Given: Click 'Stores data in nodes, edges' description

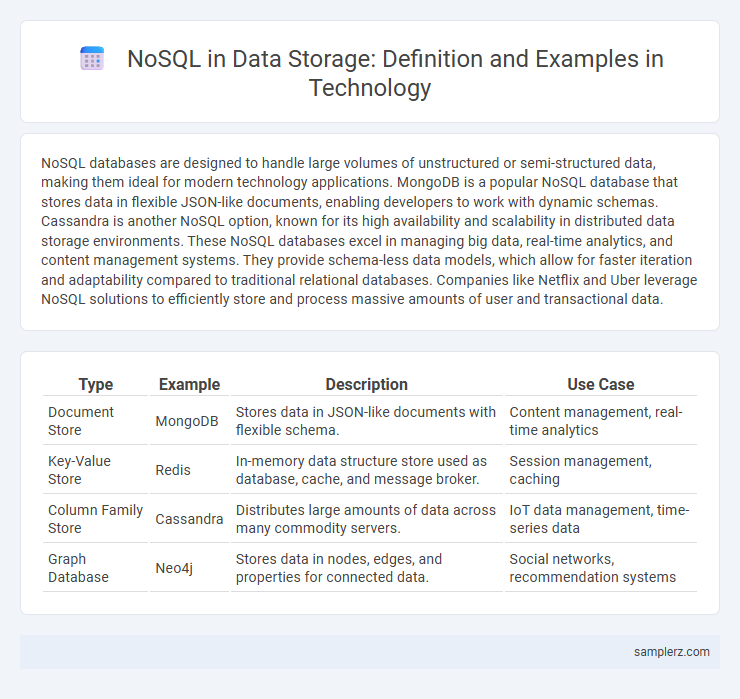Looking at the screenshot, I should coord(367,568).
